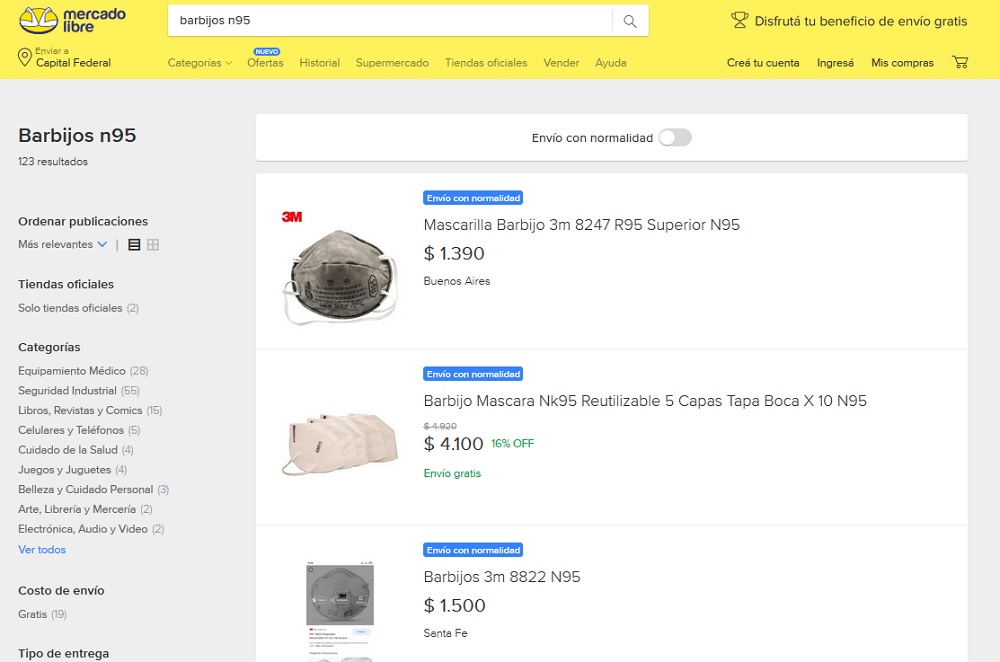Click the Envío con normalidad badge on 3M mask

[x=473, y=197]
